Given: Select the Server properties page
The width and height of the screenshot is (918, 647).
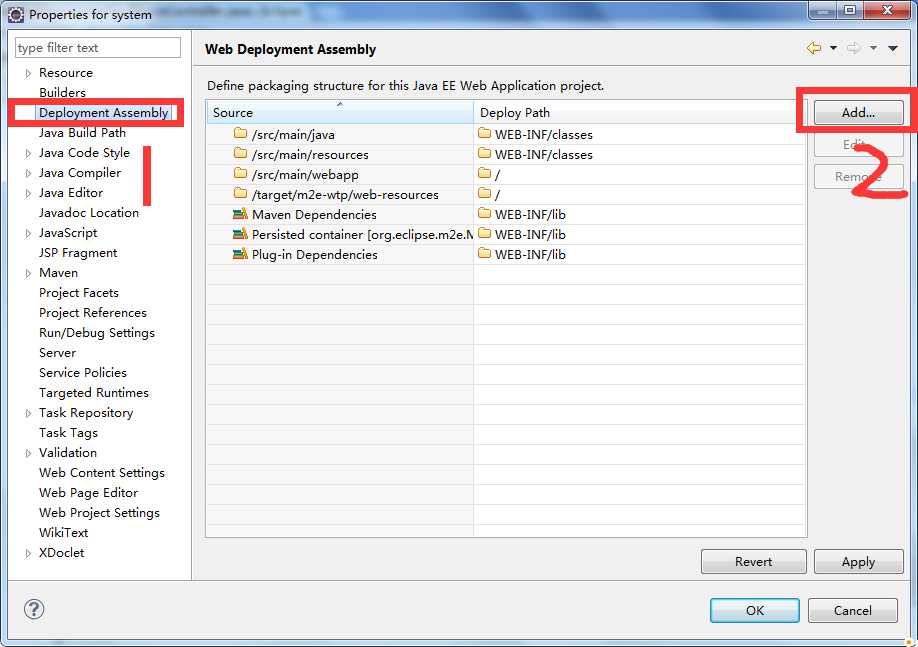Looking at the screenshot, I should (57, 352).
